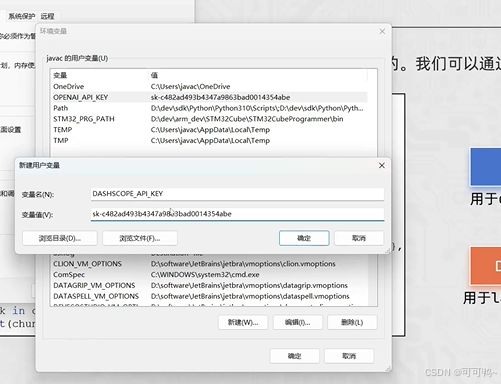Click dataspell.vmoptions path value cell
The height and width of the screenshot is (384, 501).
pos(250,296)
